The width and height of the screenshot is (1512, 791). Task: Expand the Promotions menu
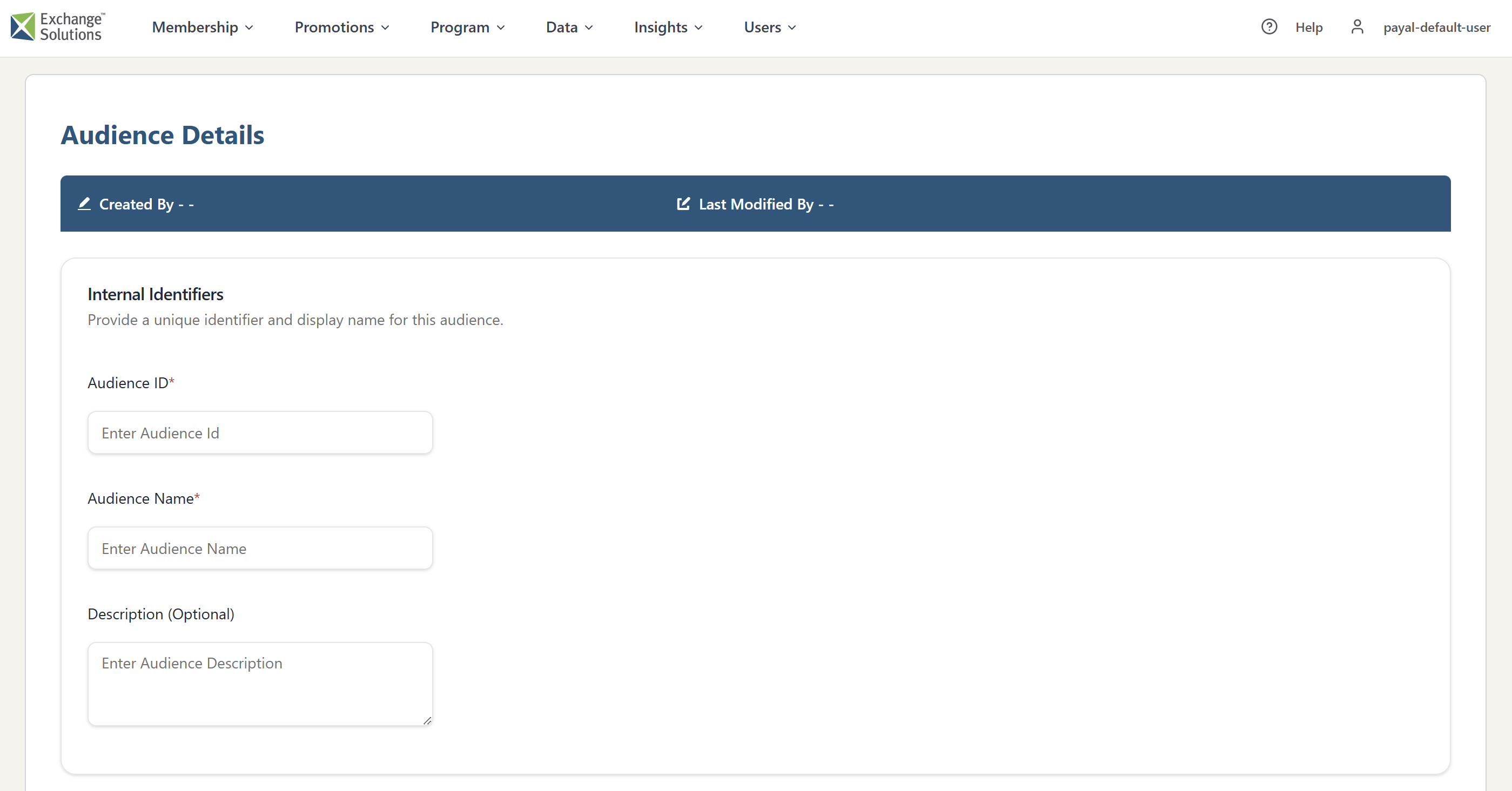(x=341, y=28)
